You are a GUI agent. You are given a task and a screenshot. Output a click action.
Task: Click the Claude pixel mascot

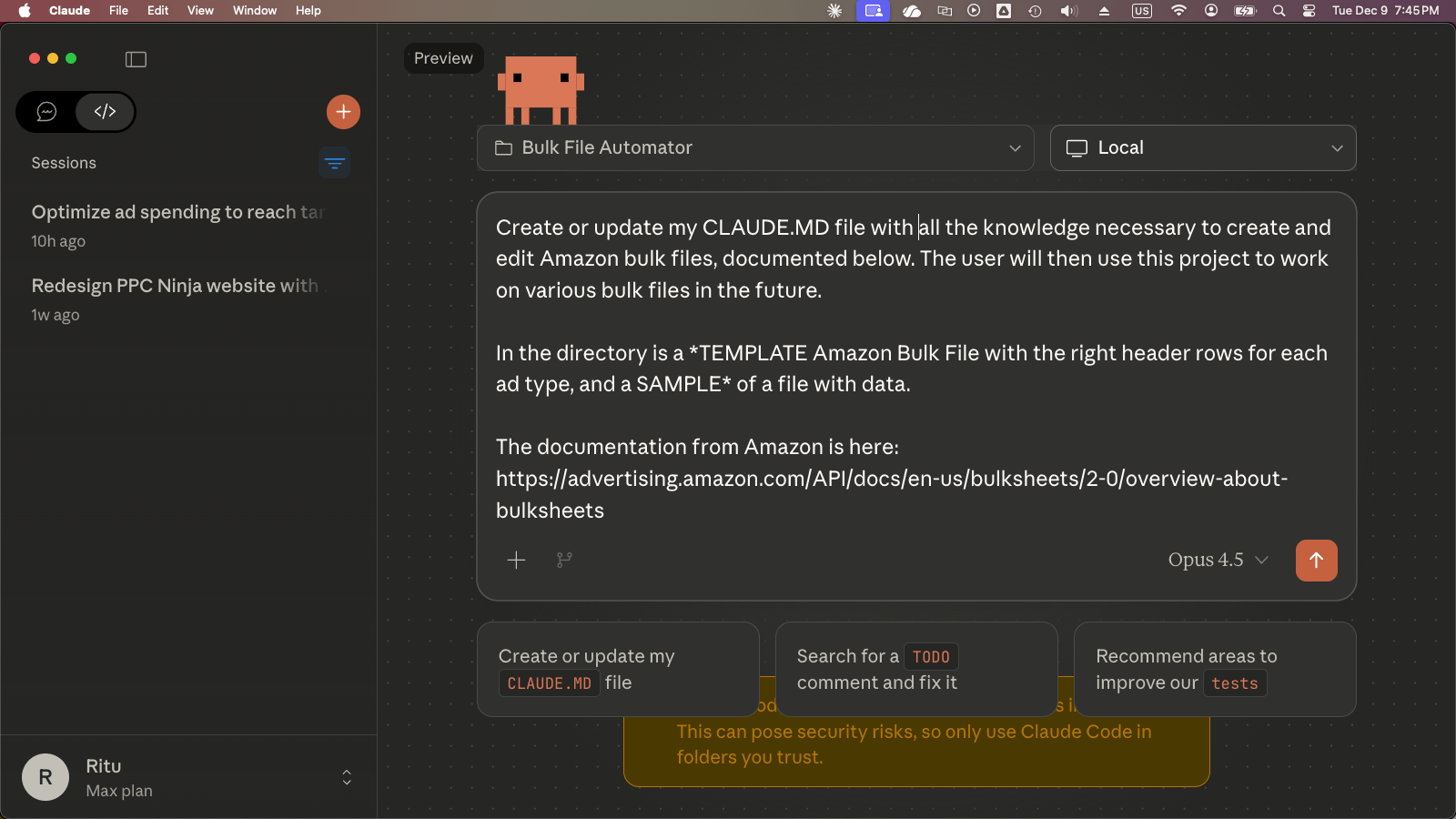coord(541,90)
